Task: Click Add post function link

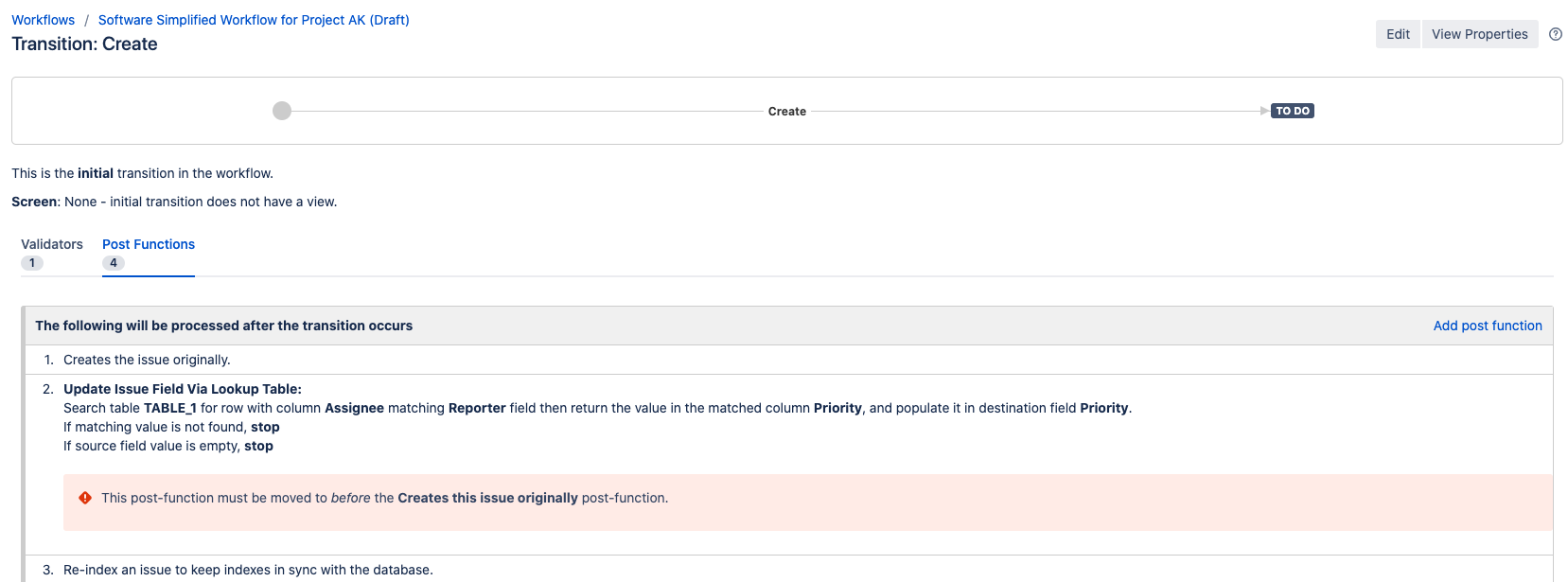Action: [x=1487, y=326]
